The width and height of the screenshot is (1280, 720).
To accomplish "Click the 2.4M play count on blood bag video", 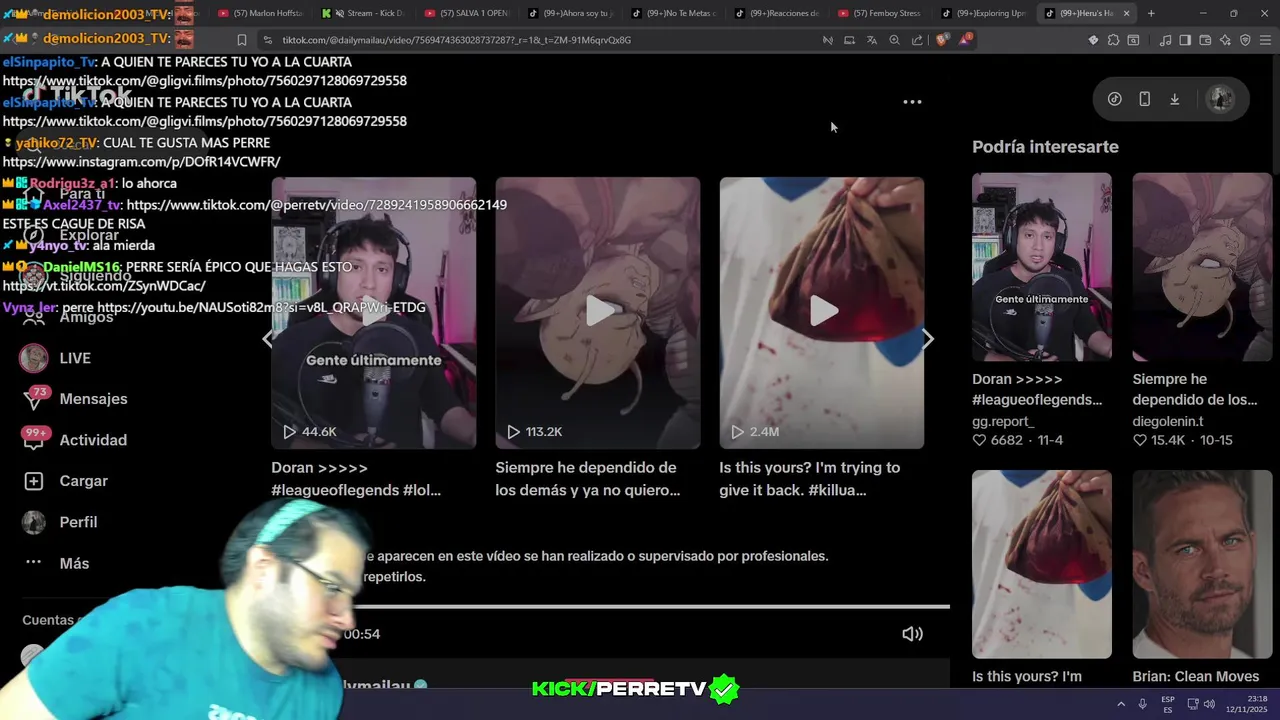I will pos(755,432).
